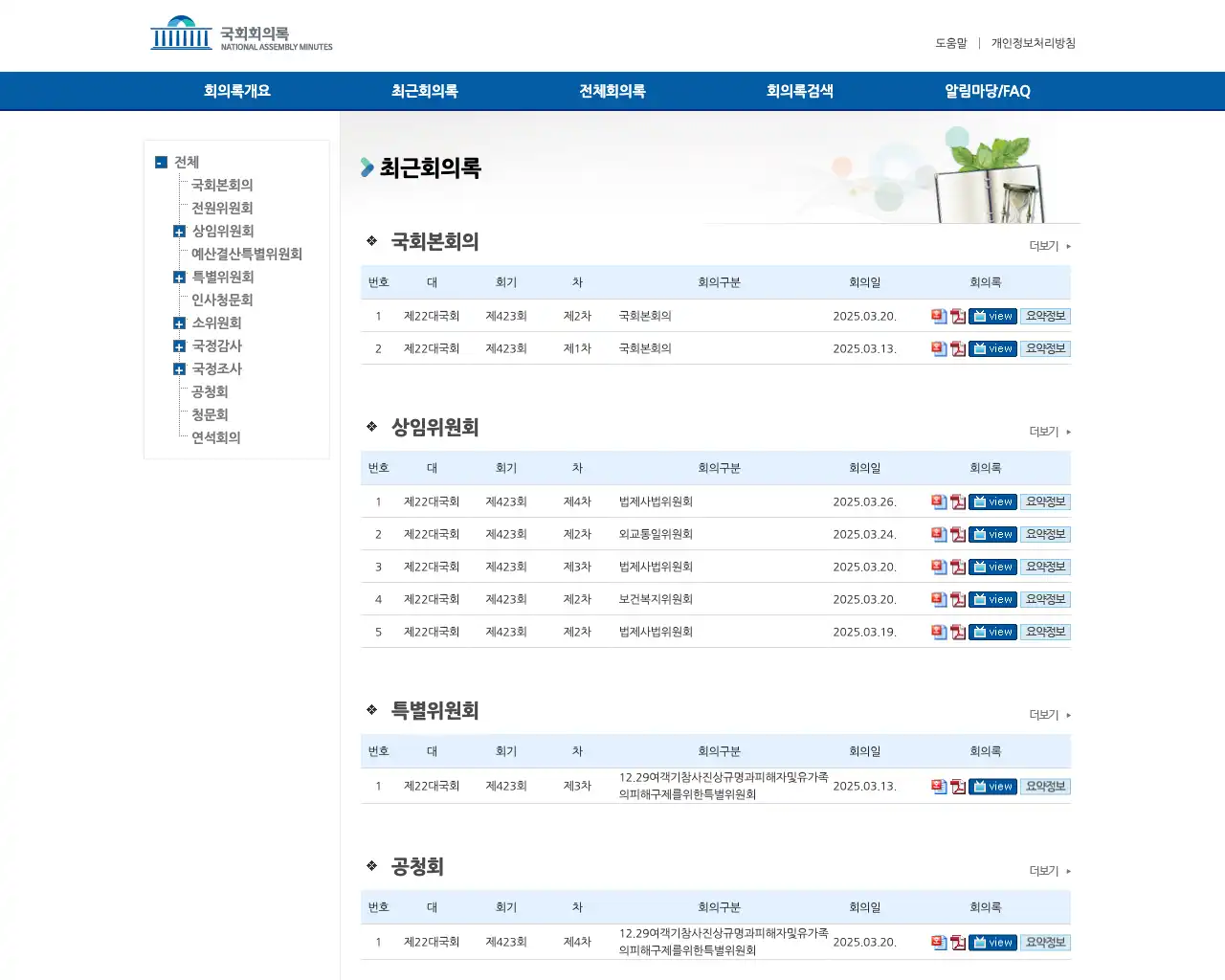This screenshot has height=980, width=1225.
Task: Open the red document icon for 국회본회의 제2차 meeting
Action: [939, 316]
